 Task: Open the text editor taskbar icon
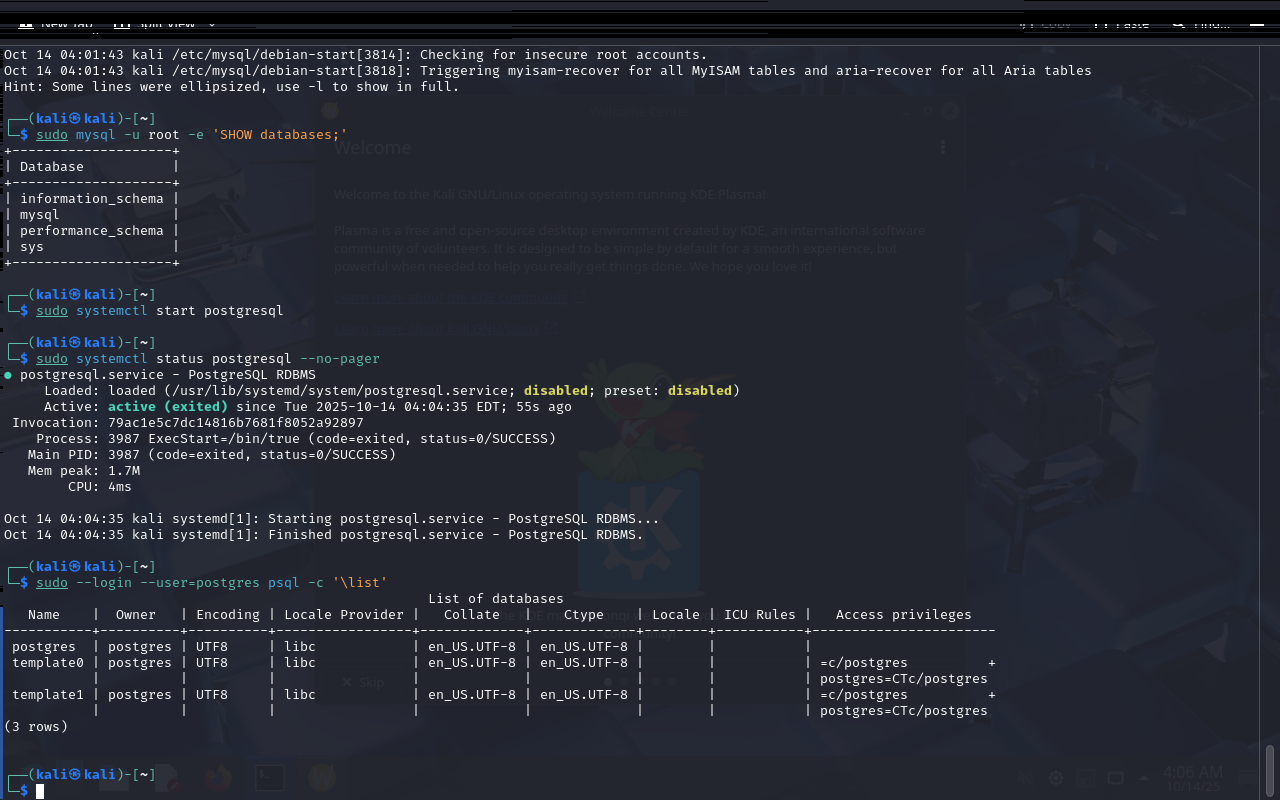point(166,778)
